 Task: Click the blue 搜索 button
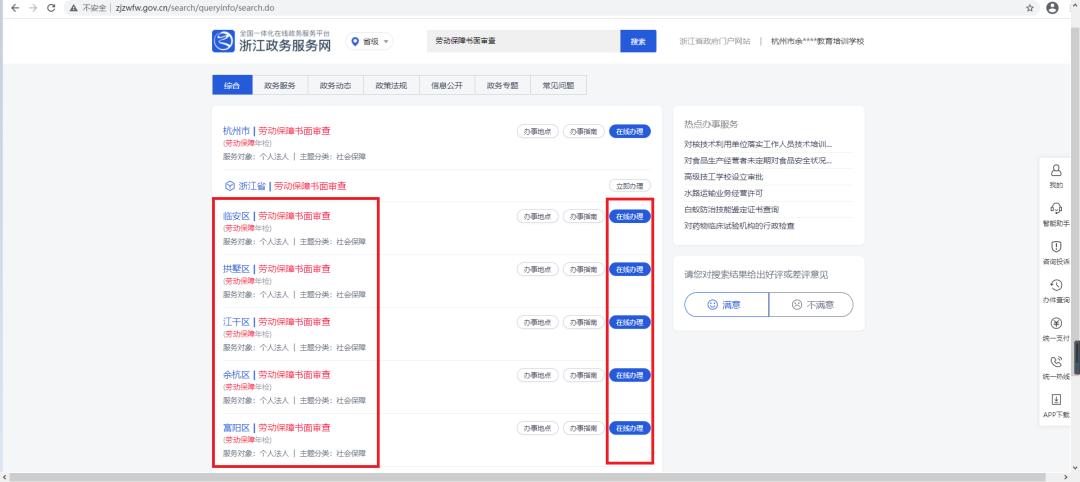(638, 41)
